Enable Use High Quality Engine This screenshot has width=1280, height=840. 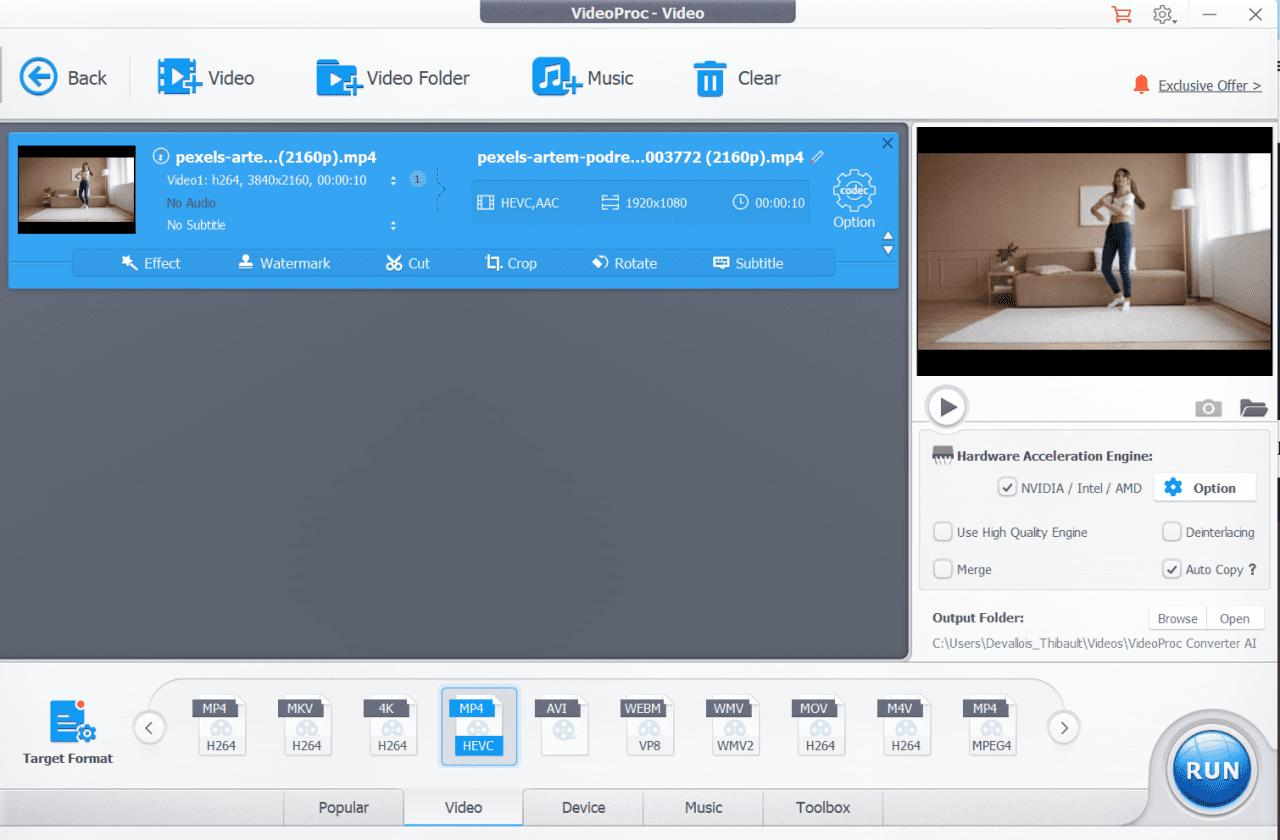(942, 532)
